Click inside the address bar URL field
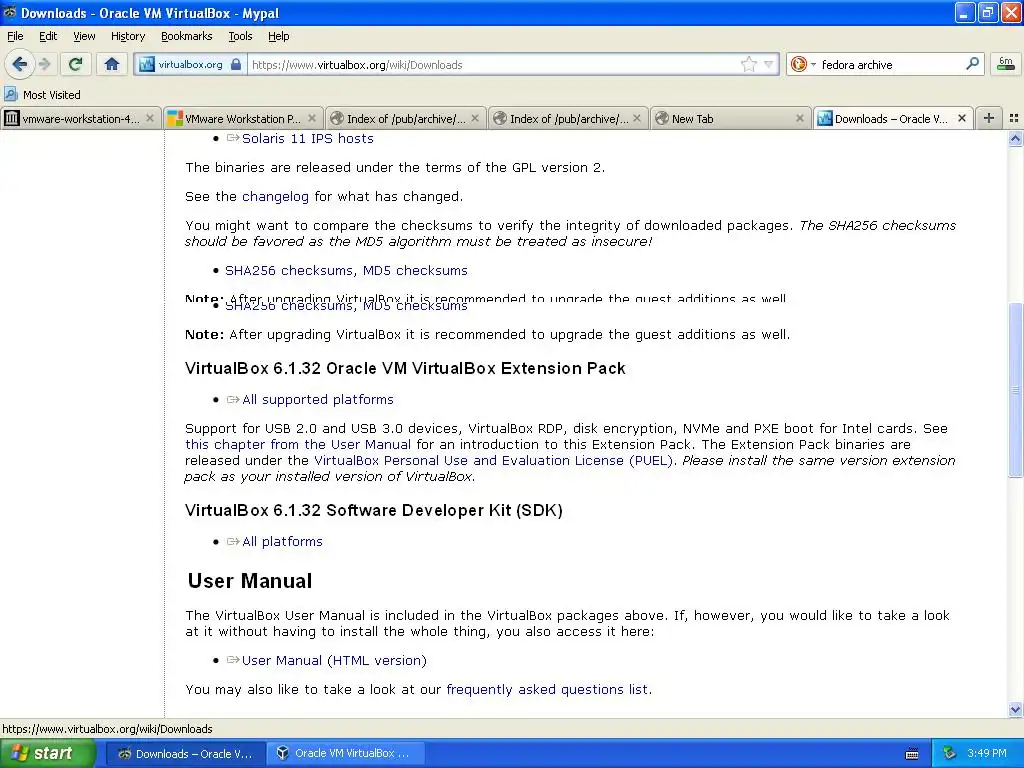Viewport: 1024px width, 768px height. (494, 65)
